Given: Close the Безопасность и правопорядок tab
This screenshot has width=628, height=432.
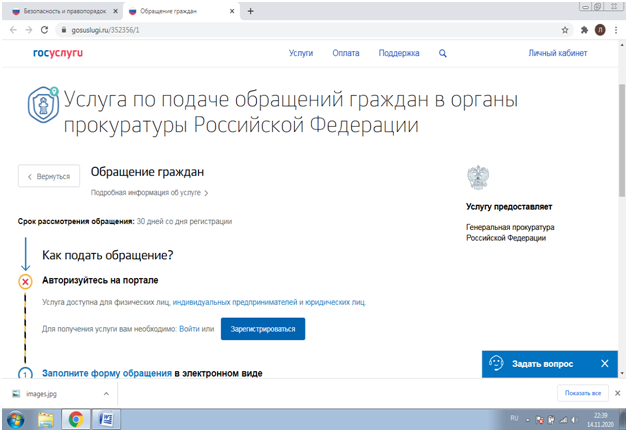Looking at the screenshot, I should tap(115, 11).
